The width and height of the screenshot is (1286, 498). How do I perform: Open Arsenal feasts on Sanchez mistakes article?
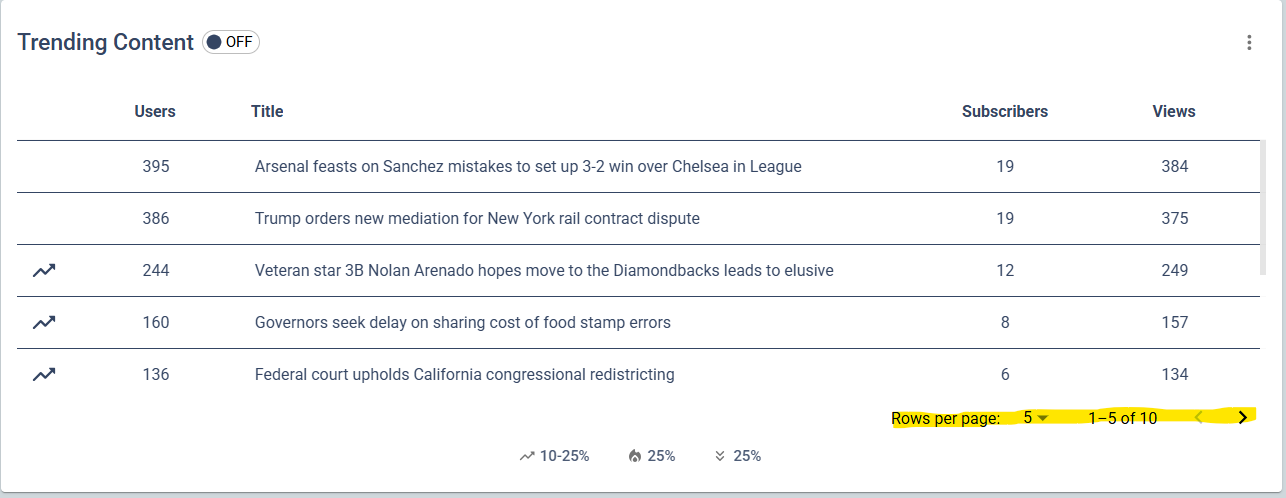point(528,167)
